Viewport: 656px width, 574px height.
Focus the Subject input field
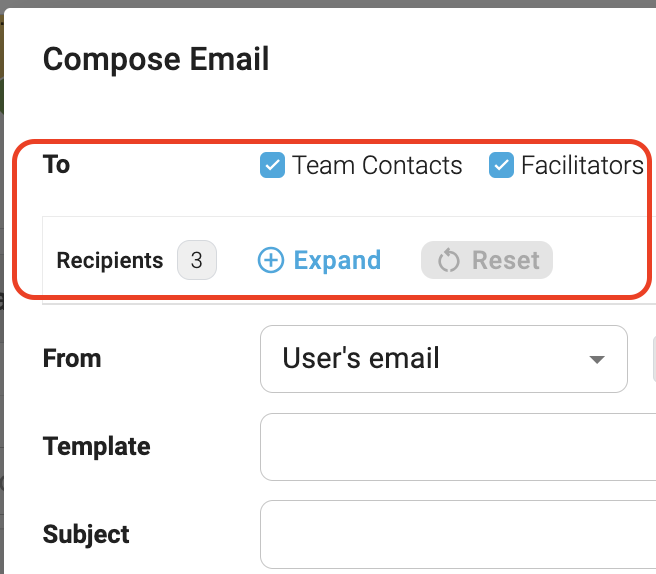(458, 534)
